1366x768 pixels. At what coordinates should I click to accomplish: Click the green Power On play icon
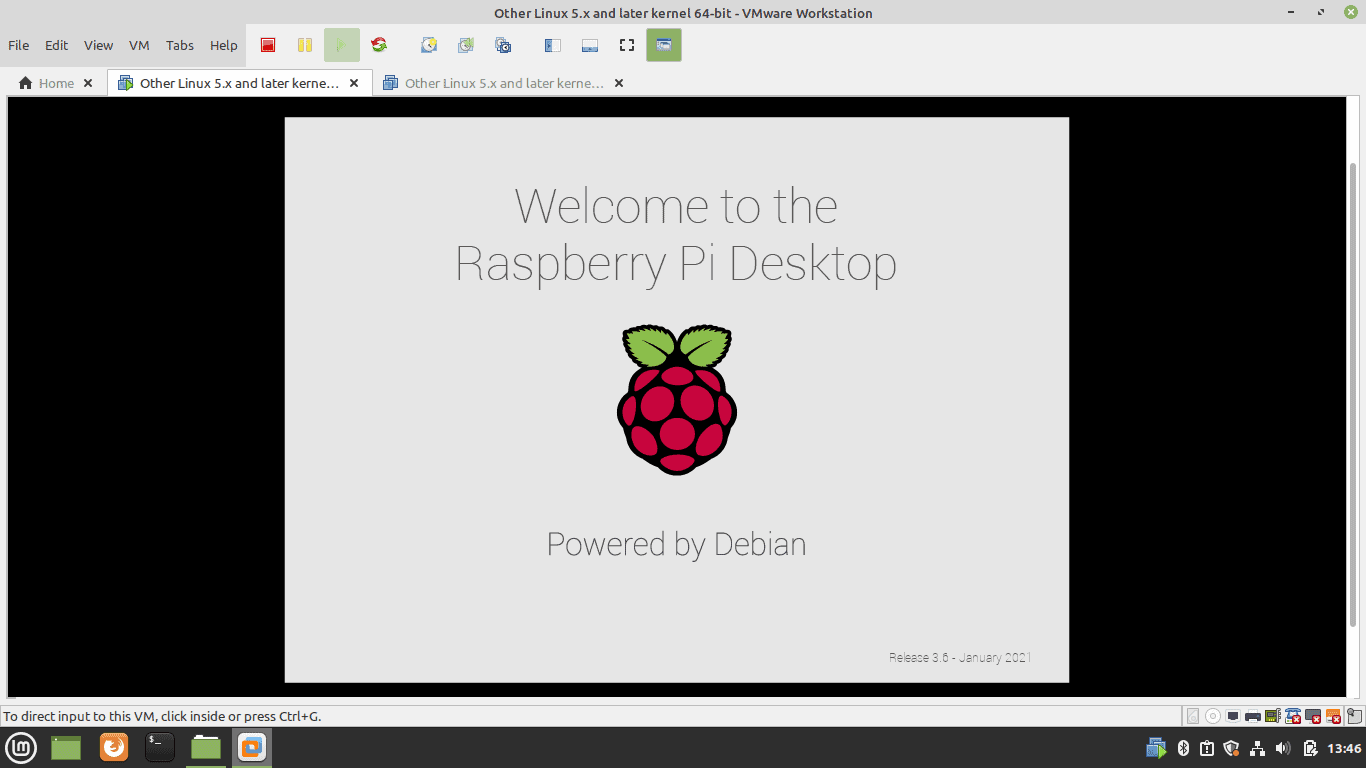point(341,45)
